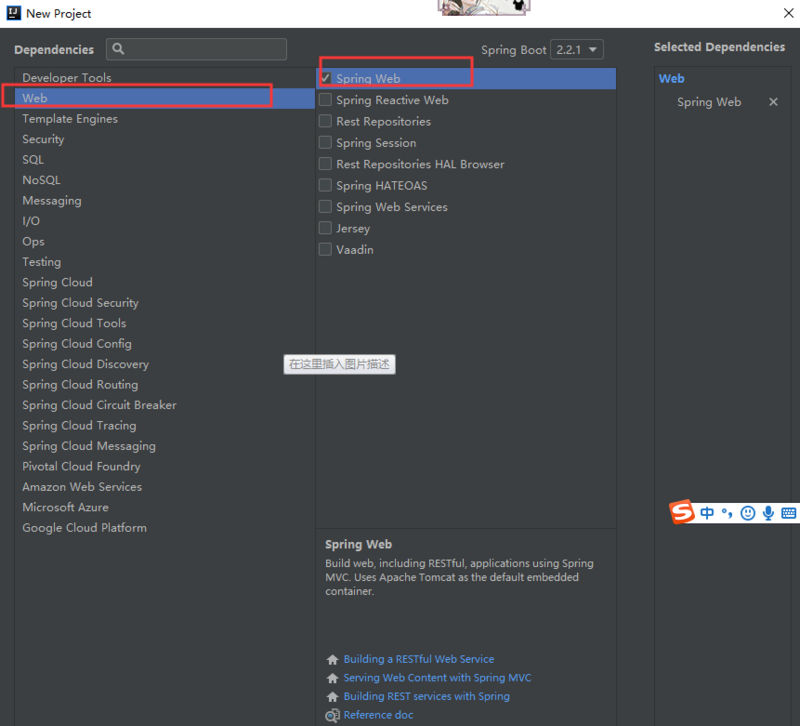Viewport: 800px width, 726px height.
Task: Toggle Chinese input mode icon
Action: pyautogui.click(x=707, y=513)
